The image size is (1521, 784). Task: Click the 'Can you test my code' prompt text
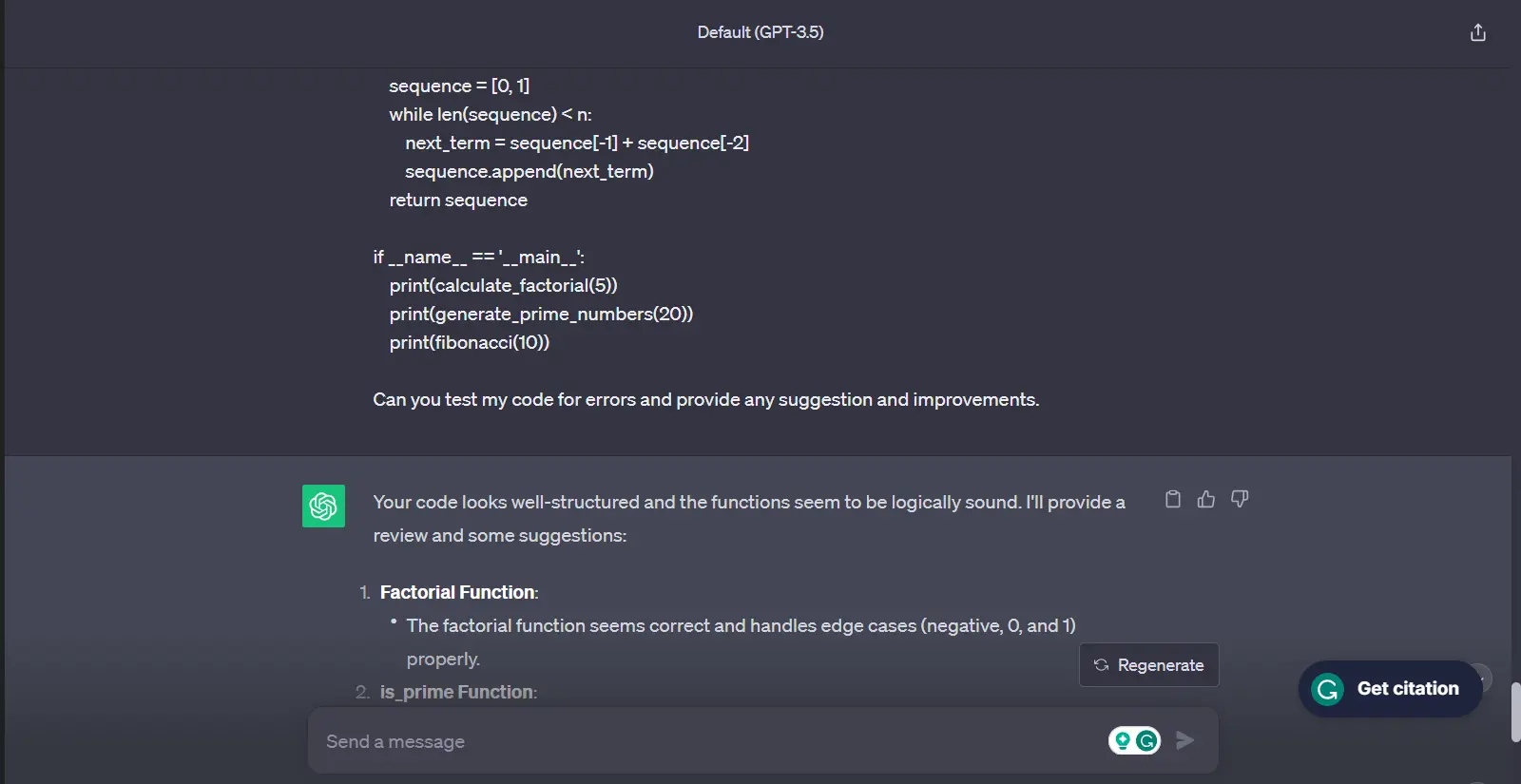[x=705, y=400]
